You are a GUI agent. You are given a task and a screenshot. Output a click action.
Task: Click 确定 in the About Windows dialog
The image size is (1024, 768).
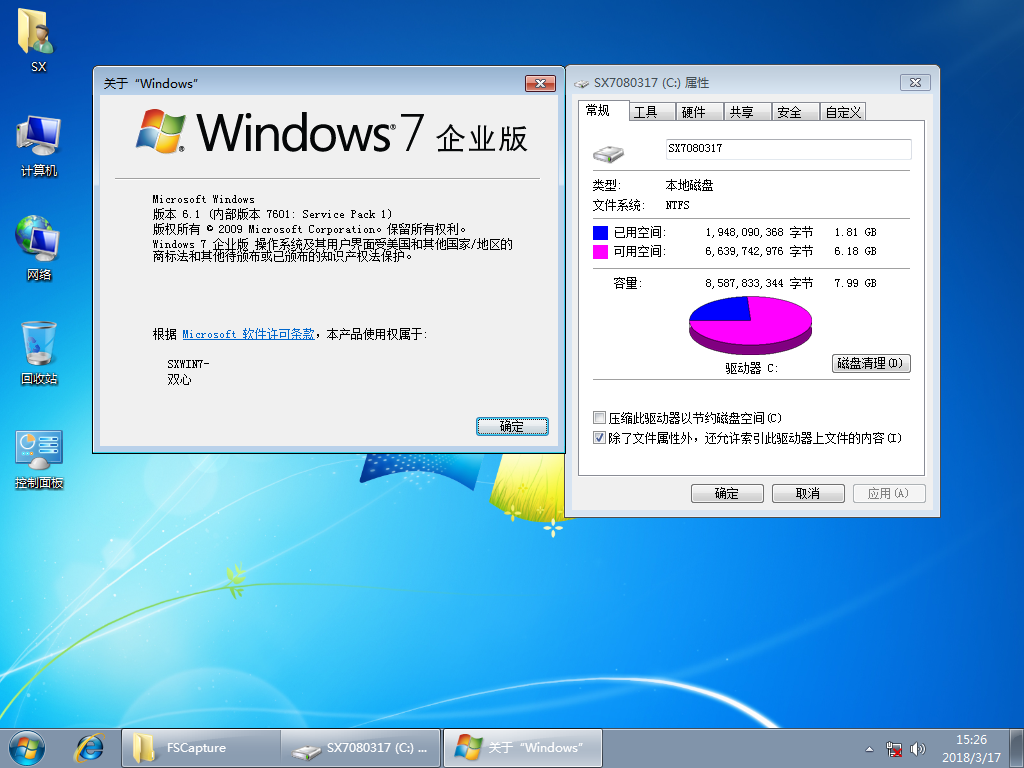point(512,426)
